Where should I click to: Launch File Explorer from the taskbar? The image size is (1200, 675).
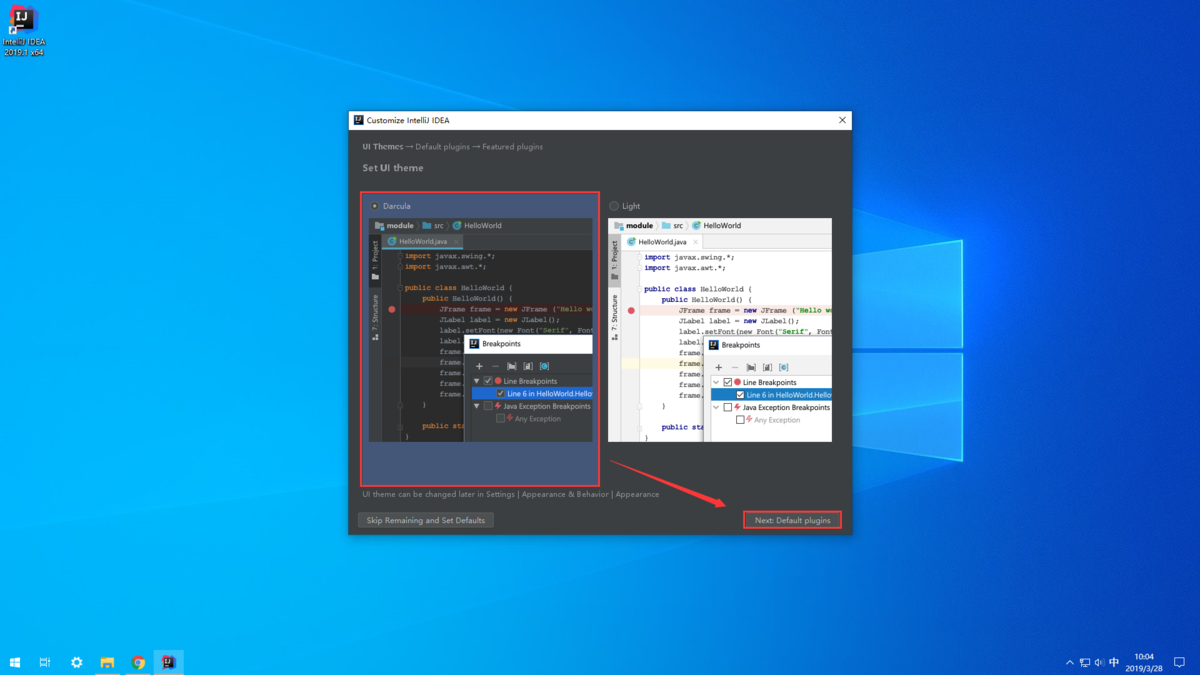coord(107,662)
